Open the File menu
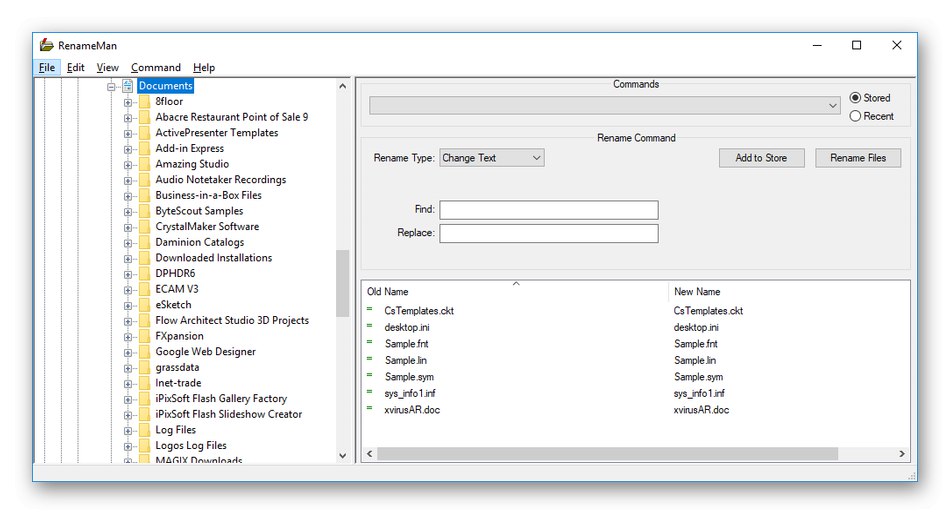 tap(47, 67)
